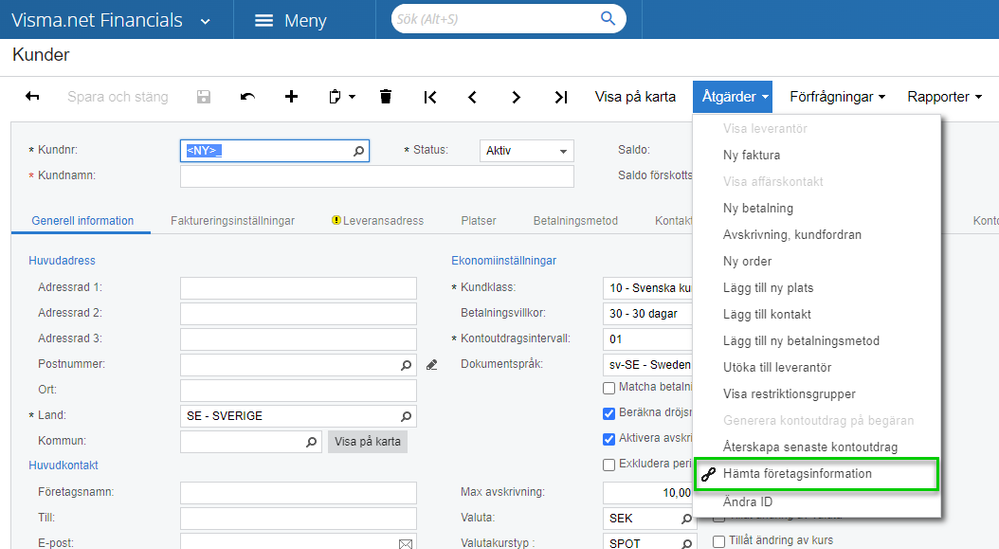Viewport: 999px width, 549px height.
Task: Delete customer with trash icon
Action: coord(385,97)
